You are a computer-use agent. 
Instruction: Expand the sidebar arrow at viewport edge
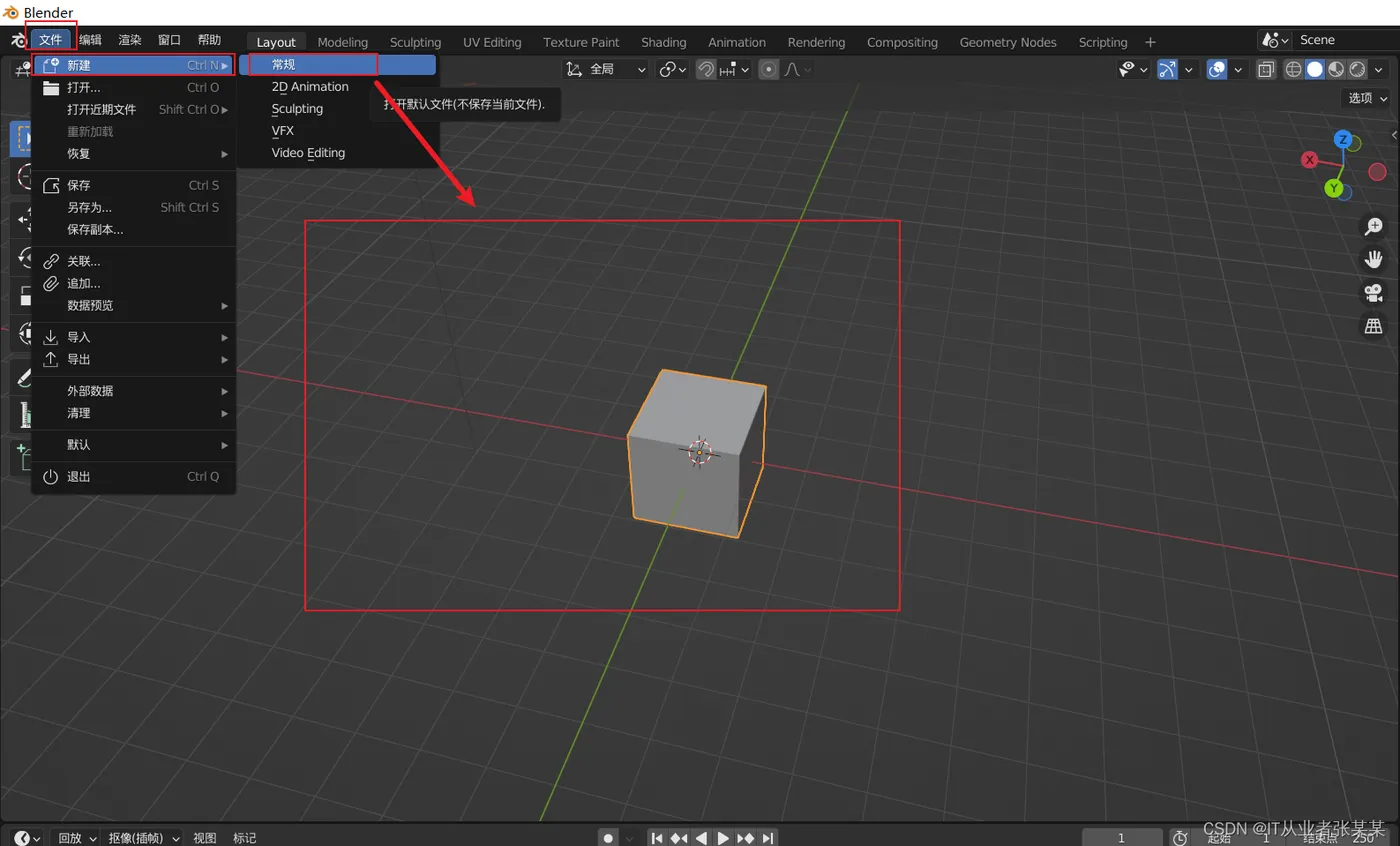(x=1394, y=136)
